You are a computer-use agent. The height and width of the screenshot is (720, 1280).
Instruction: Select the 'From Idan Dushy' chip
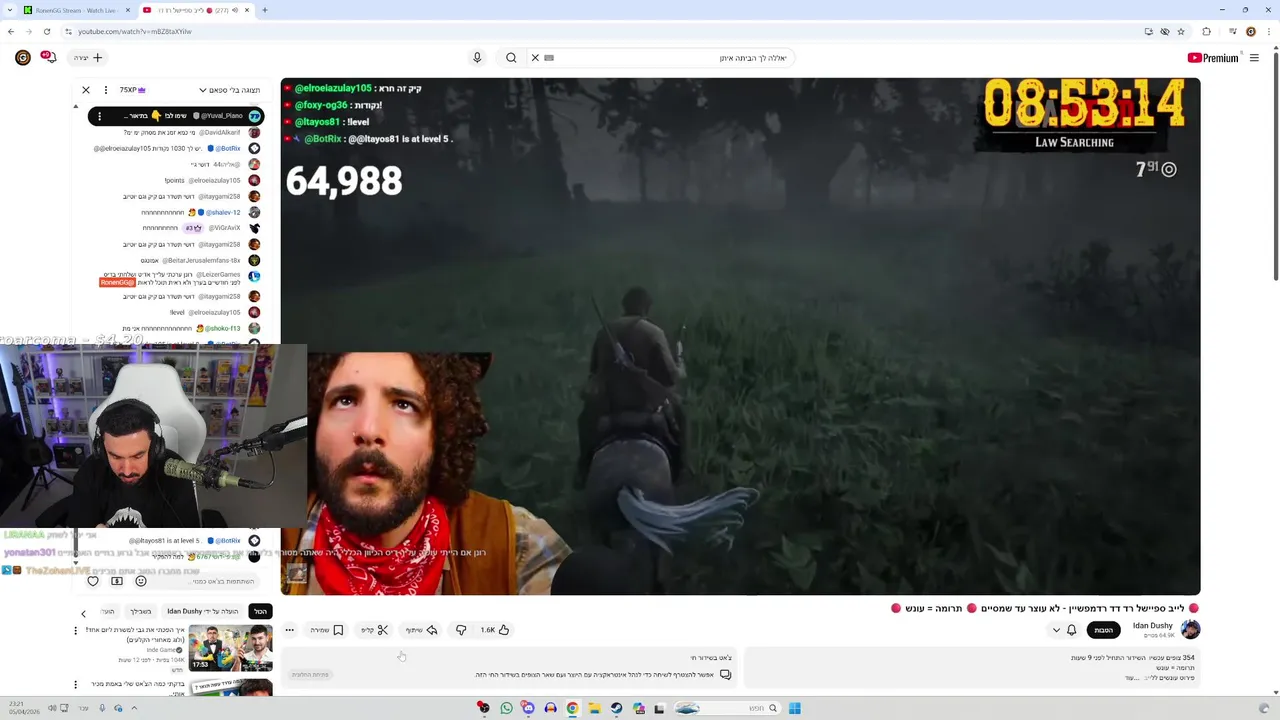tap(203, 611)
